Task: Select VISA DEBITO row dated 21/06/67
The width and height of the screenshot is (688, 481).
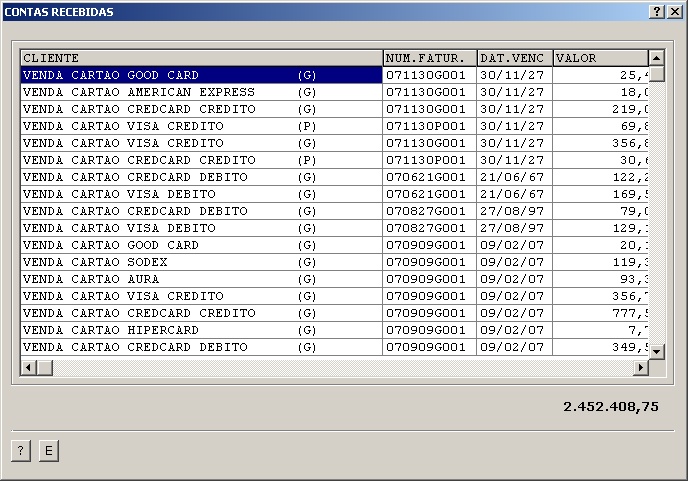Action: pos(334,194)
